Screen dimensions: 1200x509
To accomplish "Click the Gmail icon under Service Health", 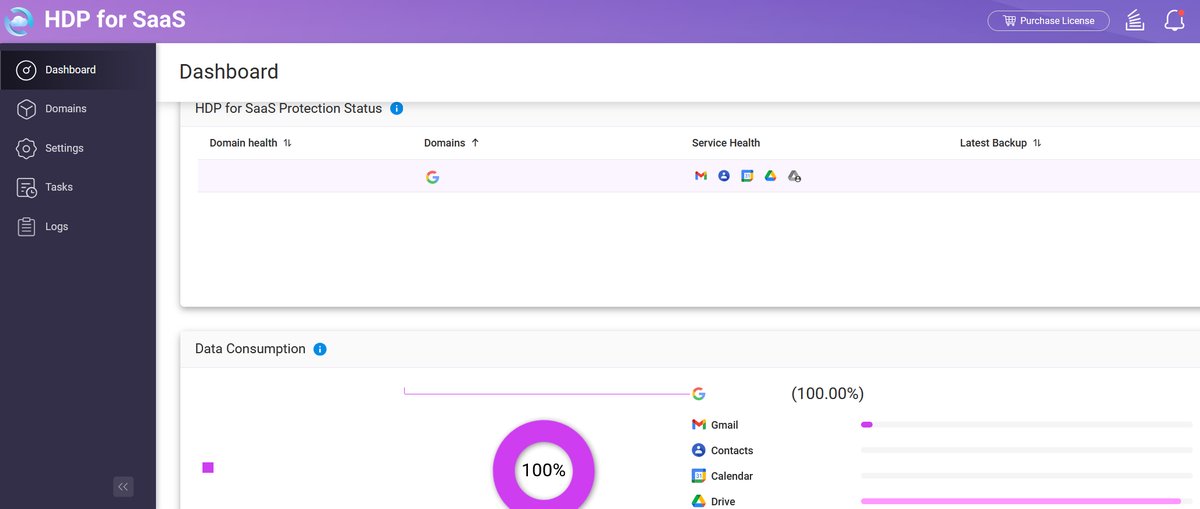I will (701, 176).
